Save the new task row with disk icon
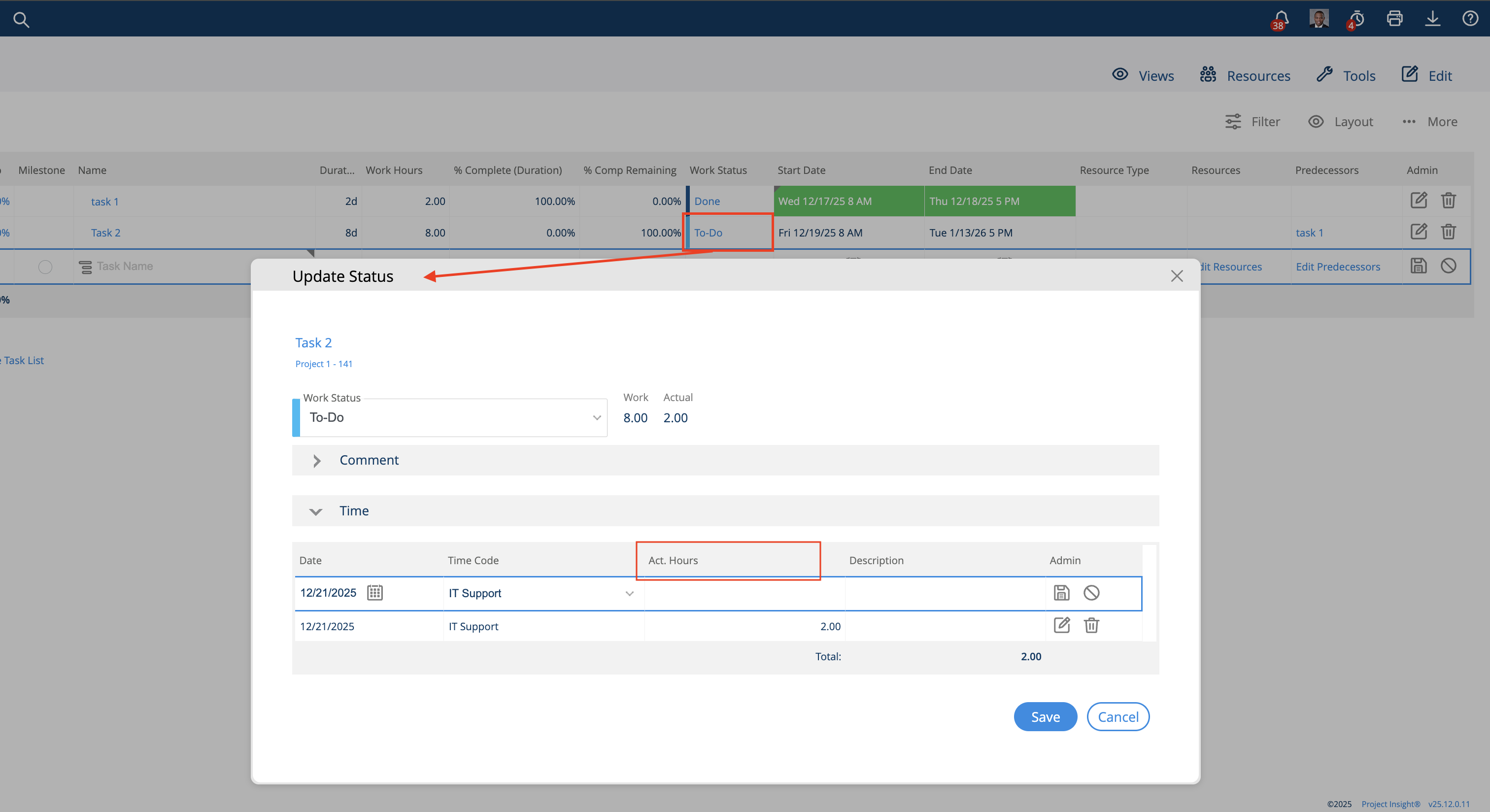Screen dimensions: 1490x812 coord(1418,266)
